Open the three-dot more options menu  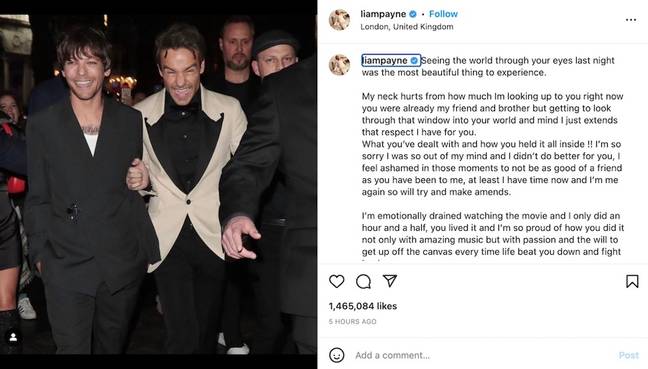(631, 20)
